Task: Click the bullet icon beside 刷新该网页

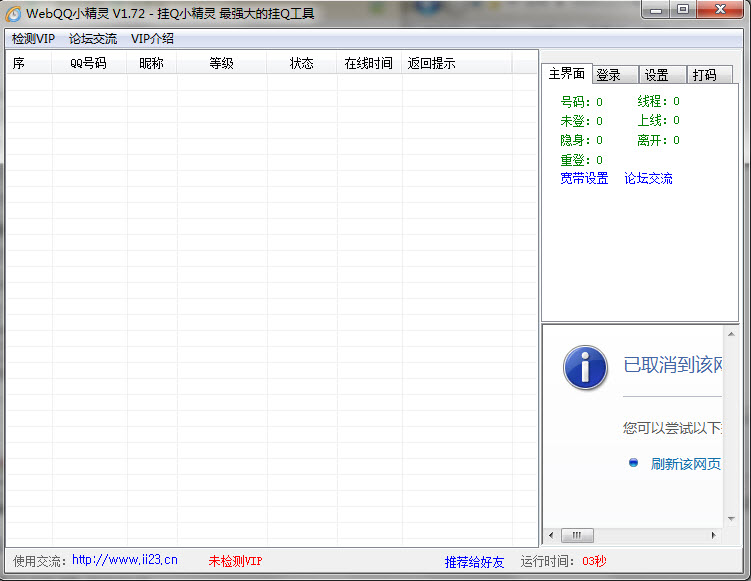Action: point(633,463)
